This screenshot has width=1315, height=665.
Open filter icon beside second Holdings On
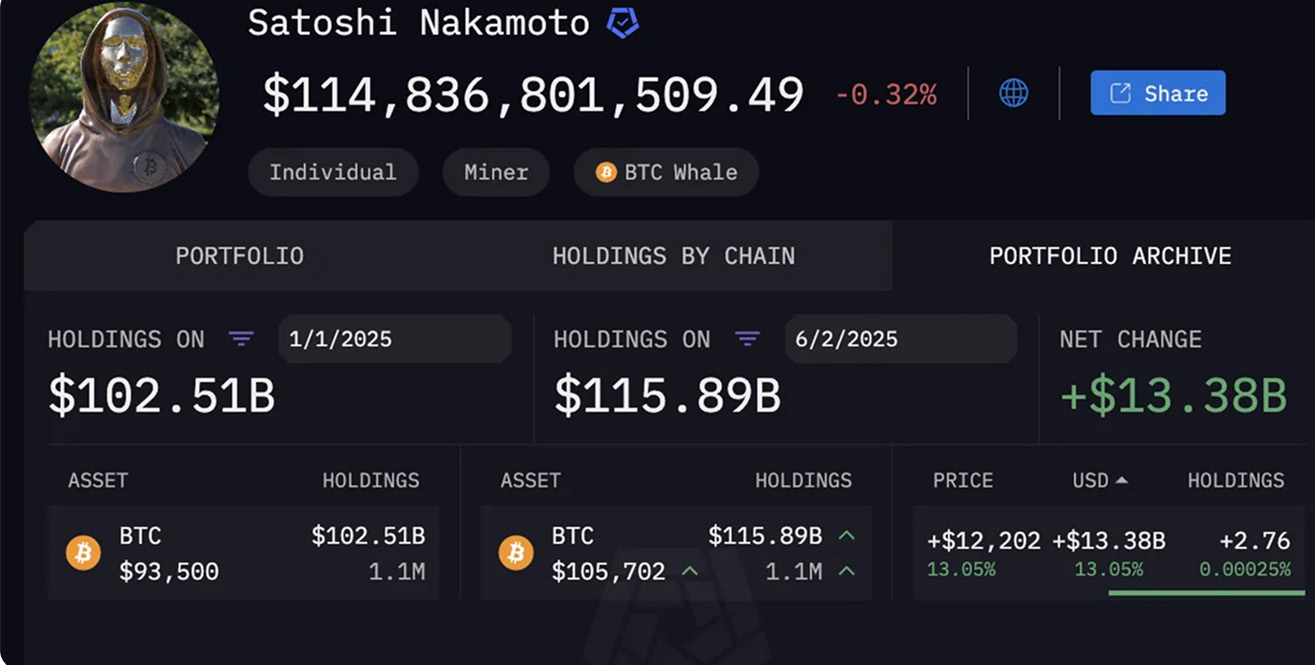click(x=747, y=339)
